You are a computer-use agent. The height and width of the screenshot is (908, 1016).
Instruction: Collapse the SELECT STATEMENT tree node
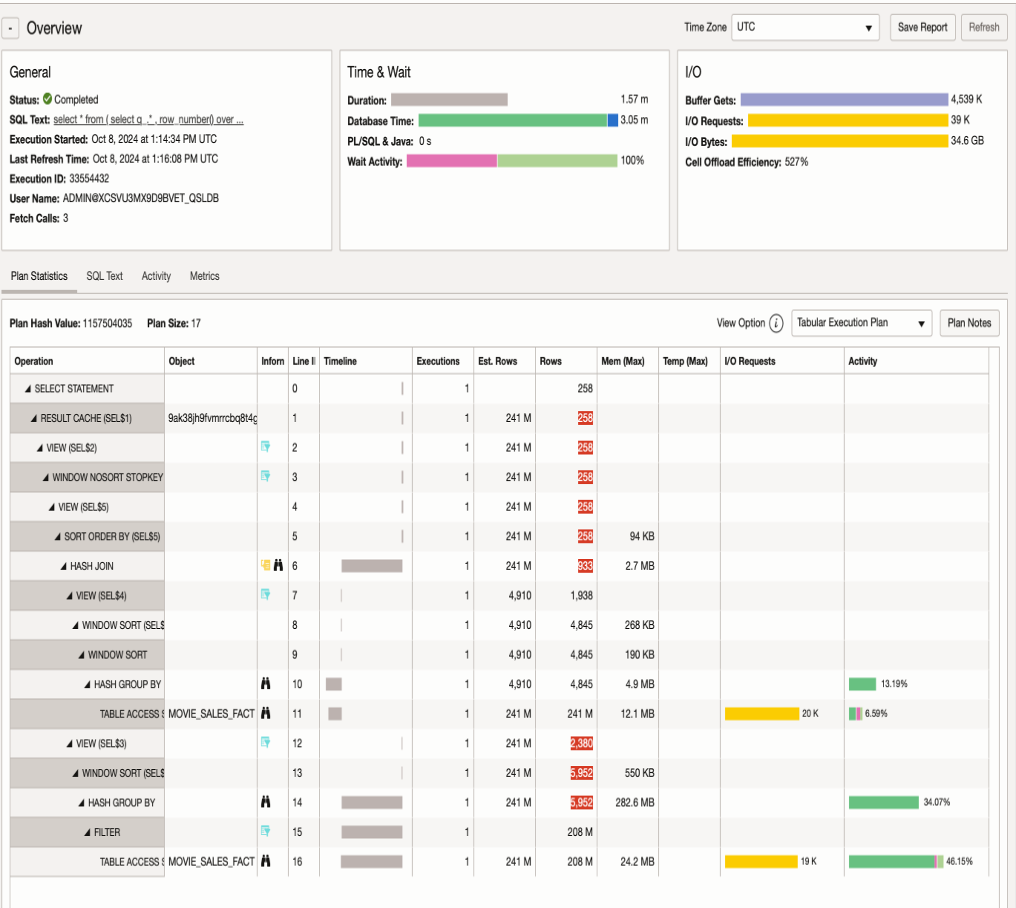(28, 389)
